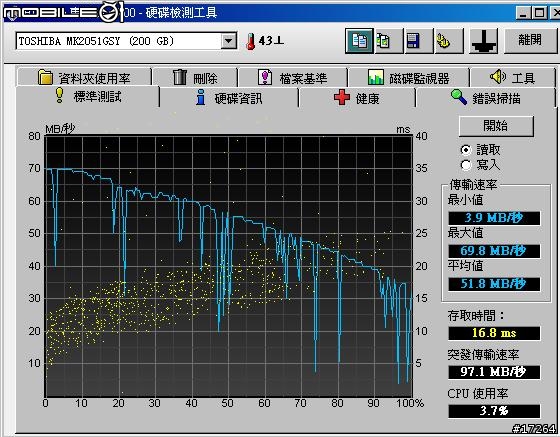Click the benchmark graph area
The width and height of the screenshot is (560, 437).
tap(229, 266)
